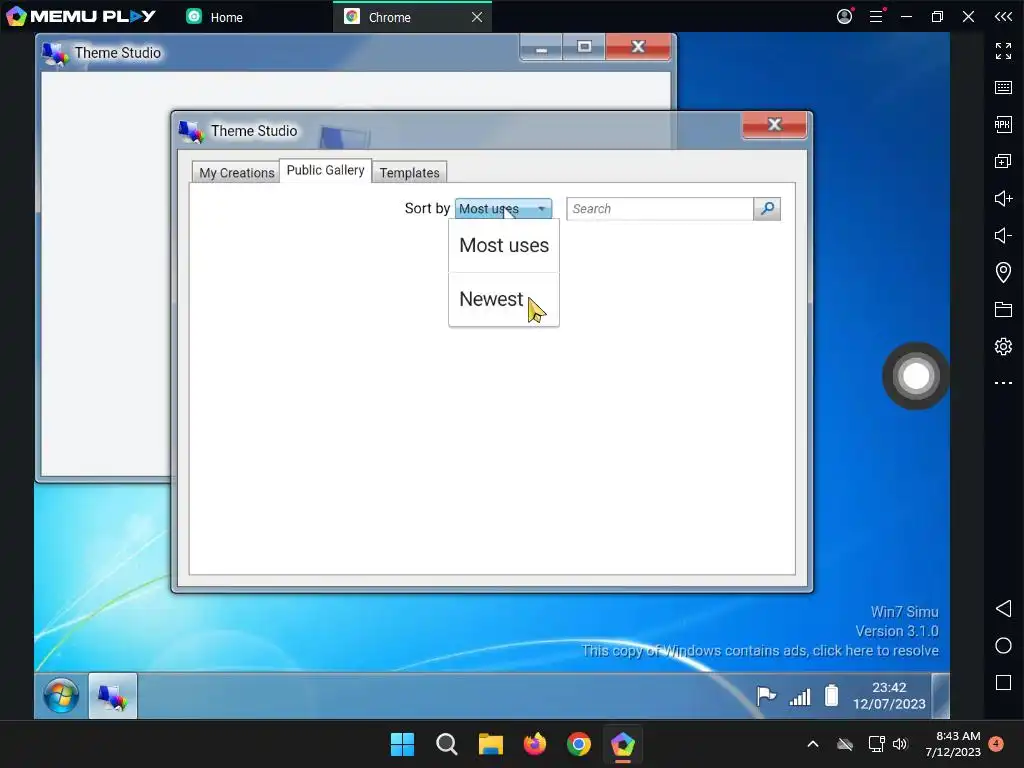Open the Win7 Start orb

[61, 696]
